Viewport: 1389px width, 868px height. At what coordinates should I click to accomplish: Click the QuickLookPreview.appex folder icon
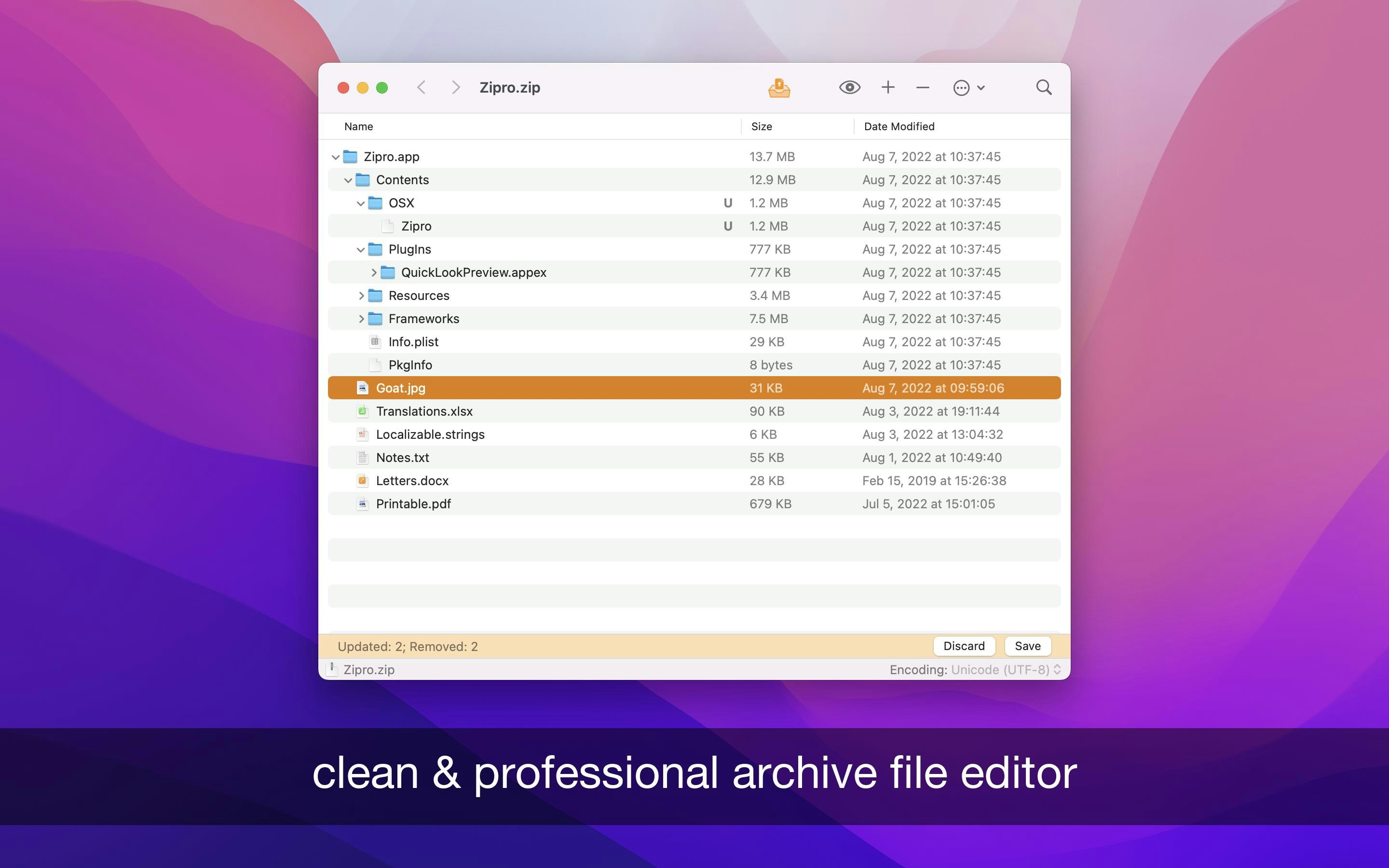tap(388, 272)
